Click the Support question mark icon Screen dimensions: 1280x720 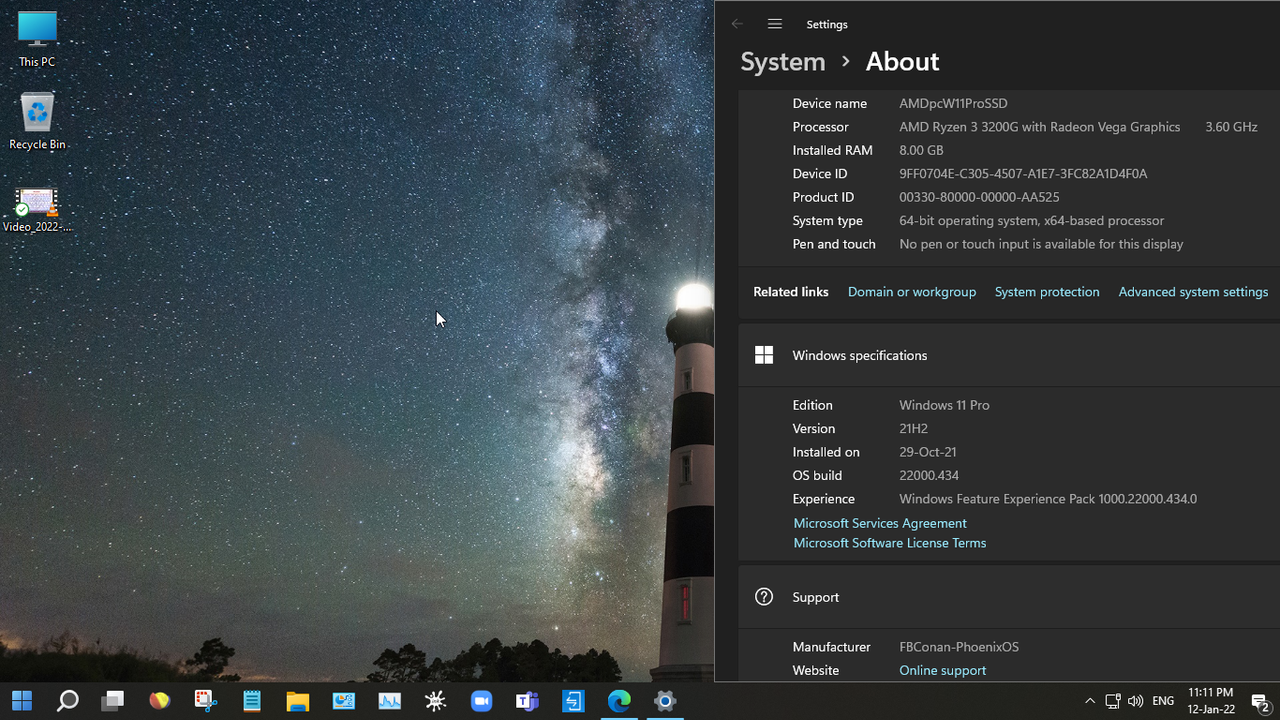click(764, 597)
